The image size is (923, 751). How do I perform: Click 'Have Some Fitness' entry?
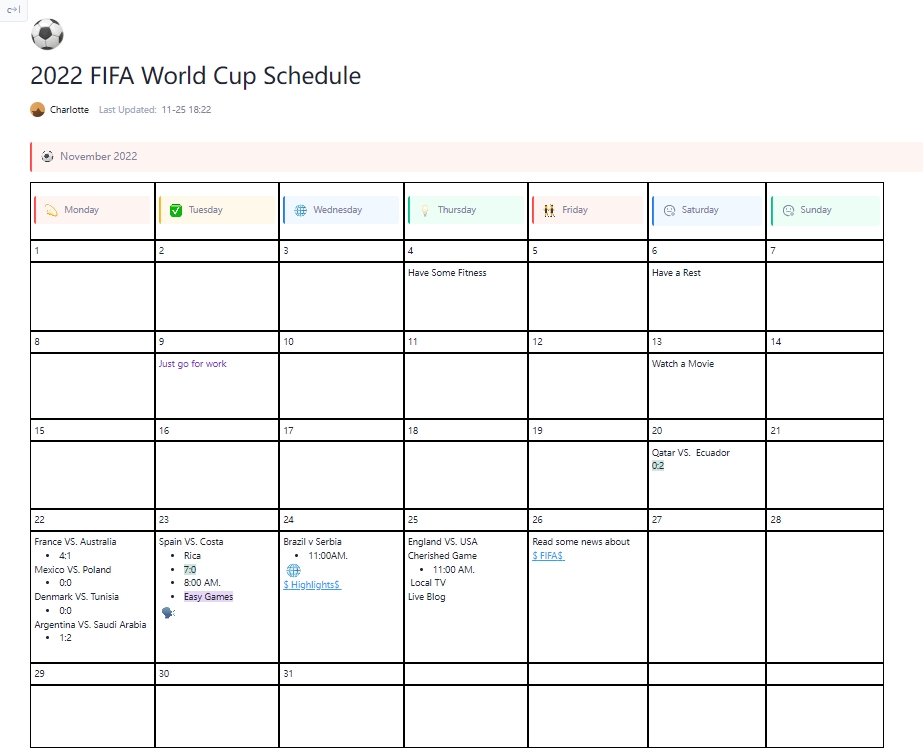pos(447,273)
